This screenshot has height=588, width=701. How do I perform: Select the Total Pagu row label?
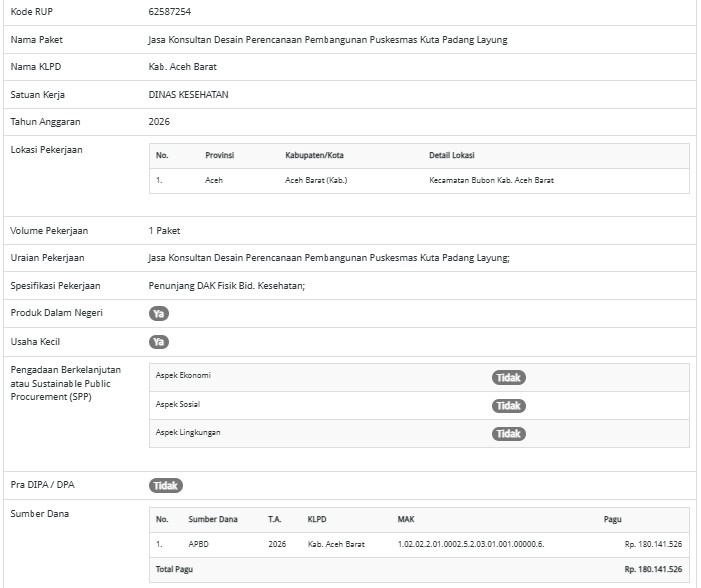pos(171,568)
